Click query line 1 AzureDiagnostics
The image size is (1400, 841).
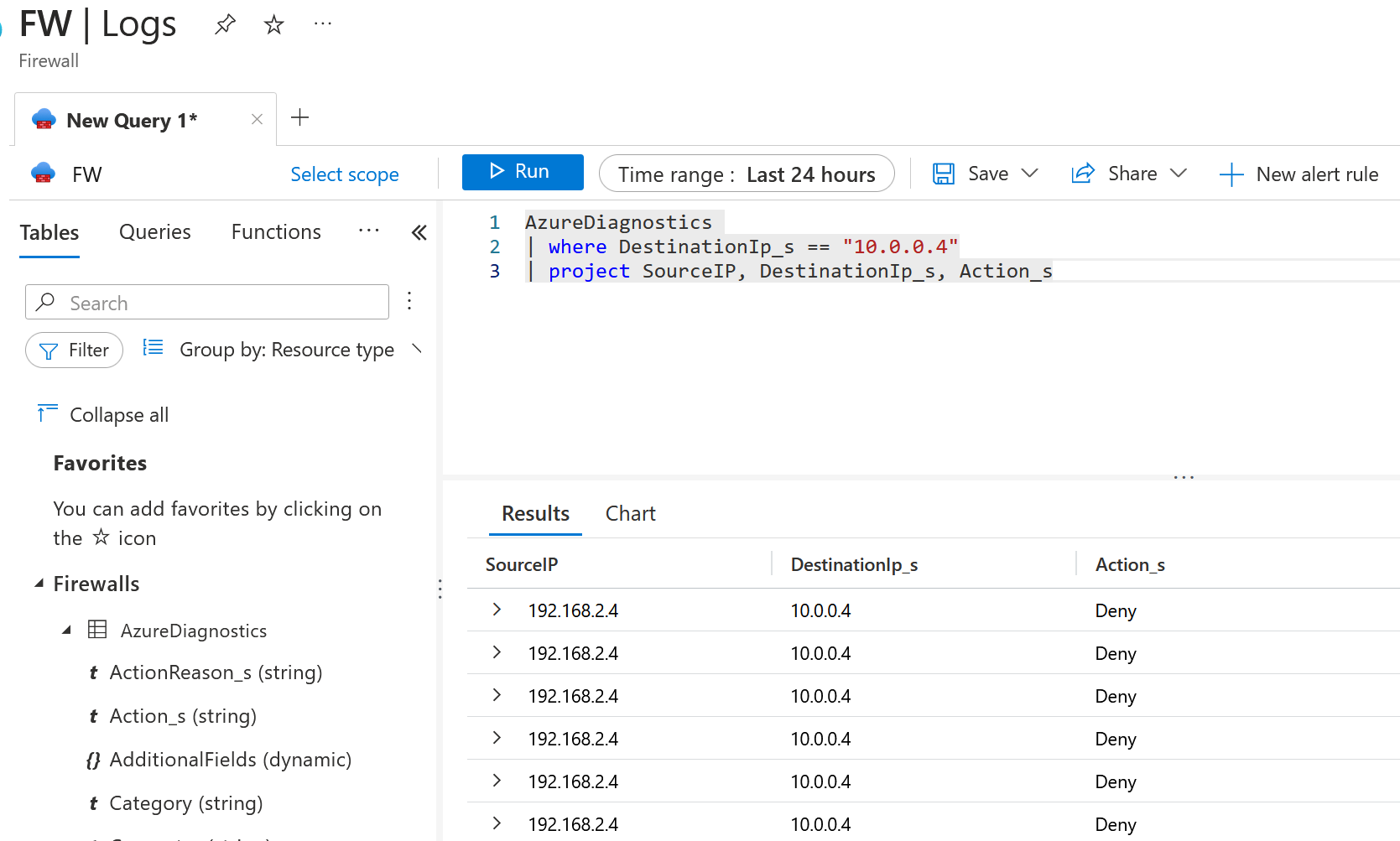(x=618, y=222)
